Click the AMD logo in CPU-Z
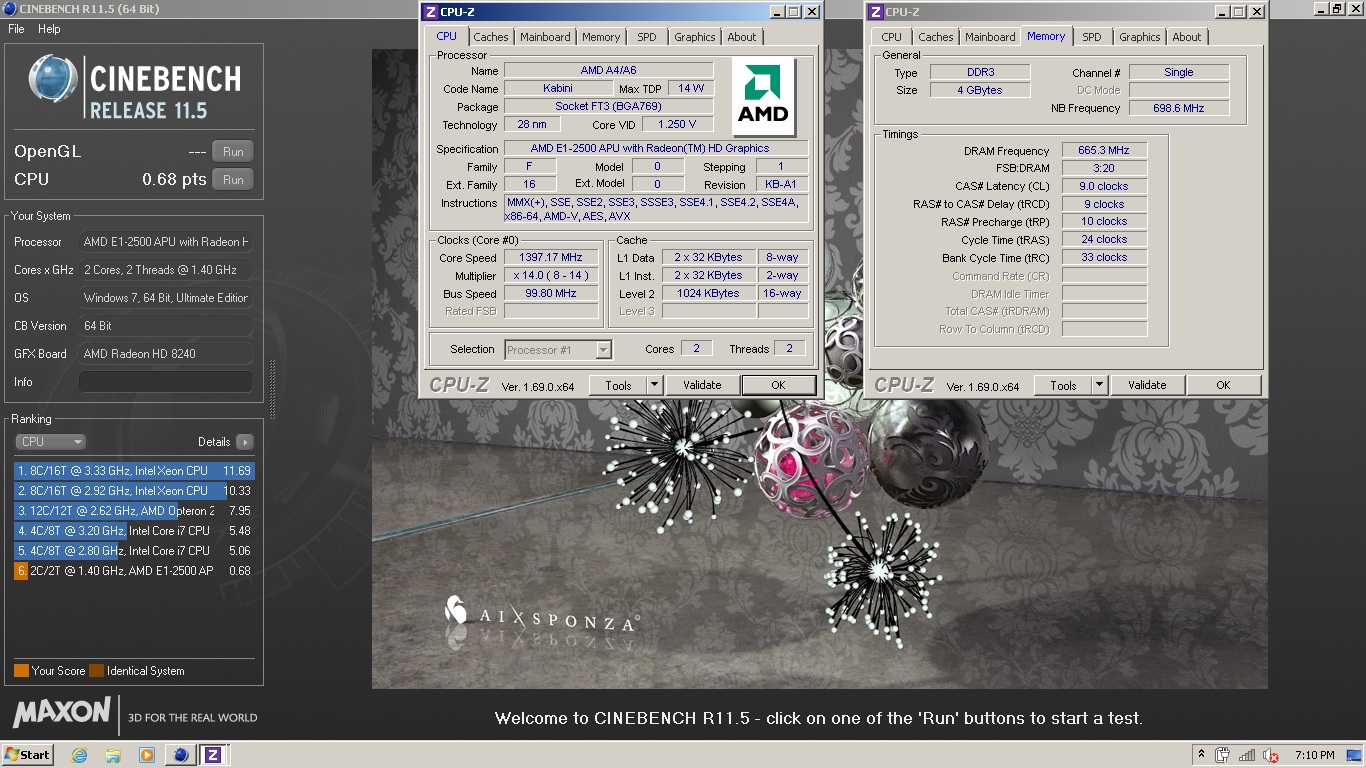The height and width of the screenshot is (768, 1366). [763, 96]
